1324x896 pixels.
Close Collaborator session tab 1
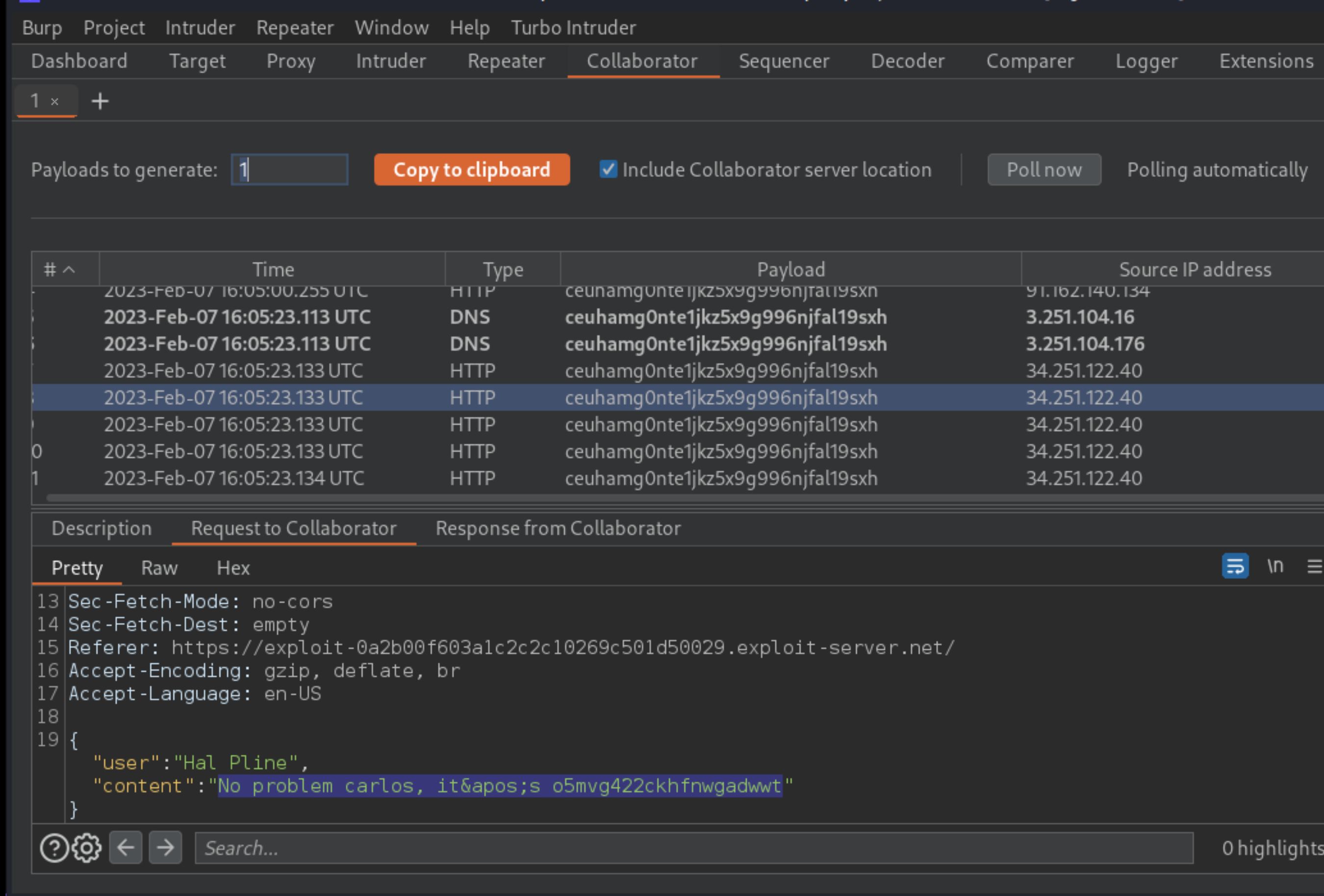coord(55,102)
